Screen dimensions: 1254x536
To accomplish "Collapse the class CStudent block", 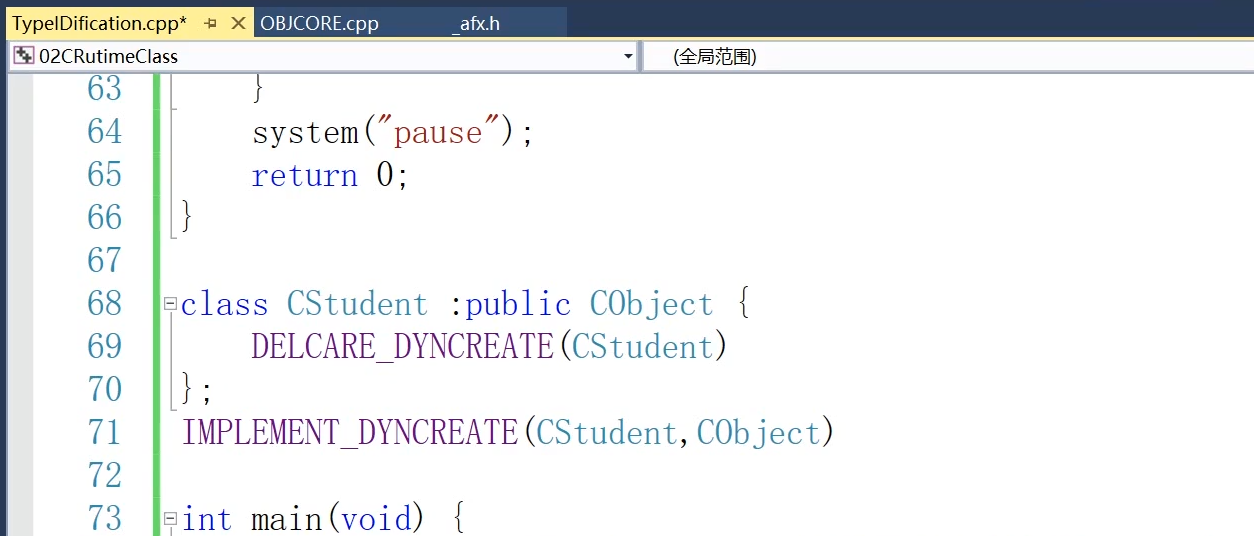I will 170,303.
